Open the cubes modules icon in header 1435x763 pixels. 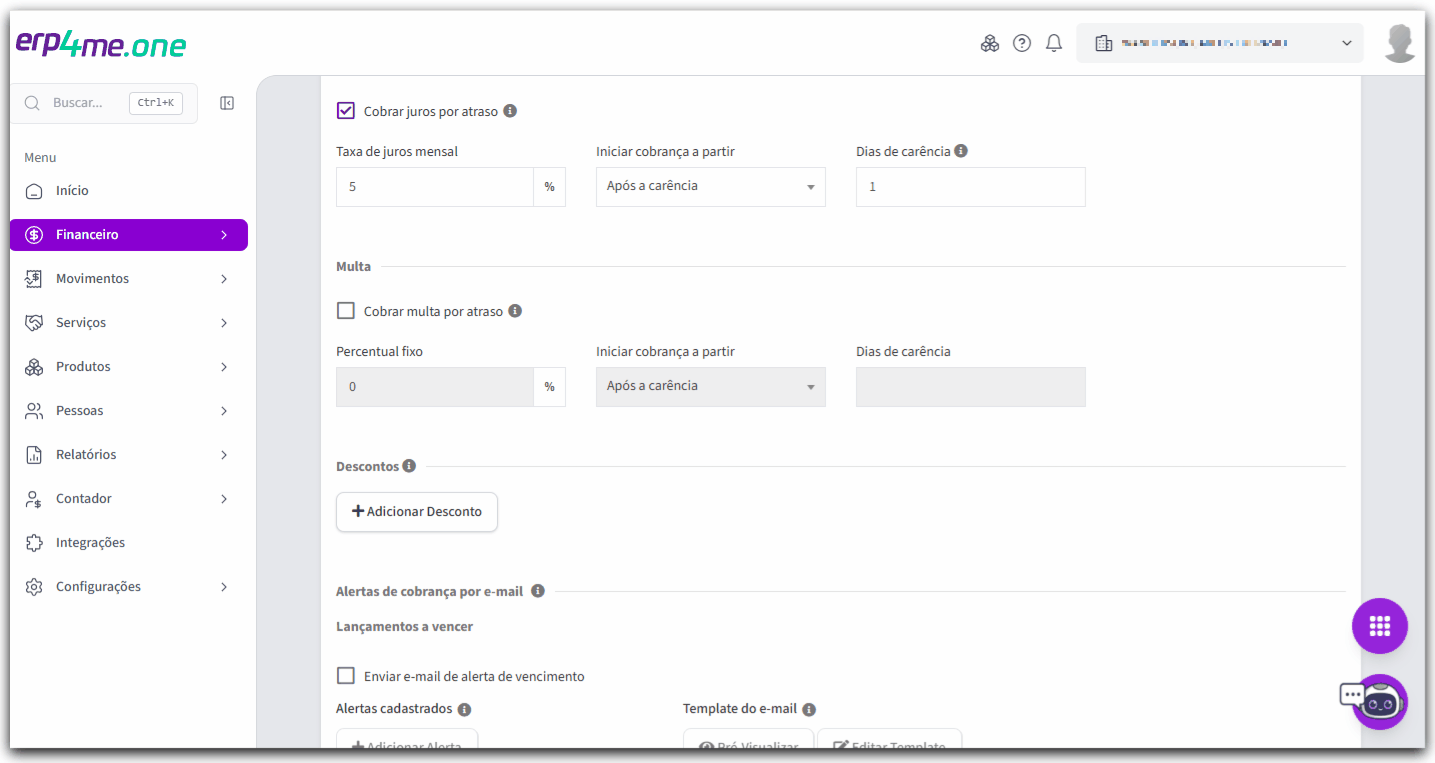point(989,43)
